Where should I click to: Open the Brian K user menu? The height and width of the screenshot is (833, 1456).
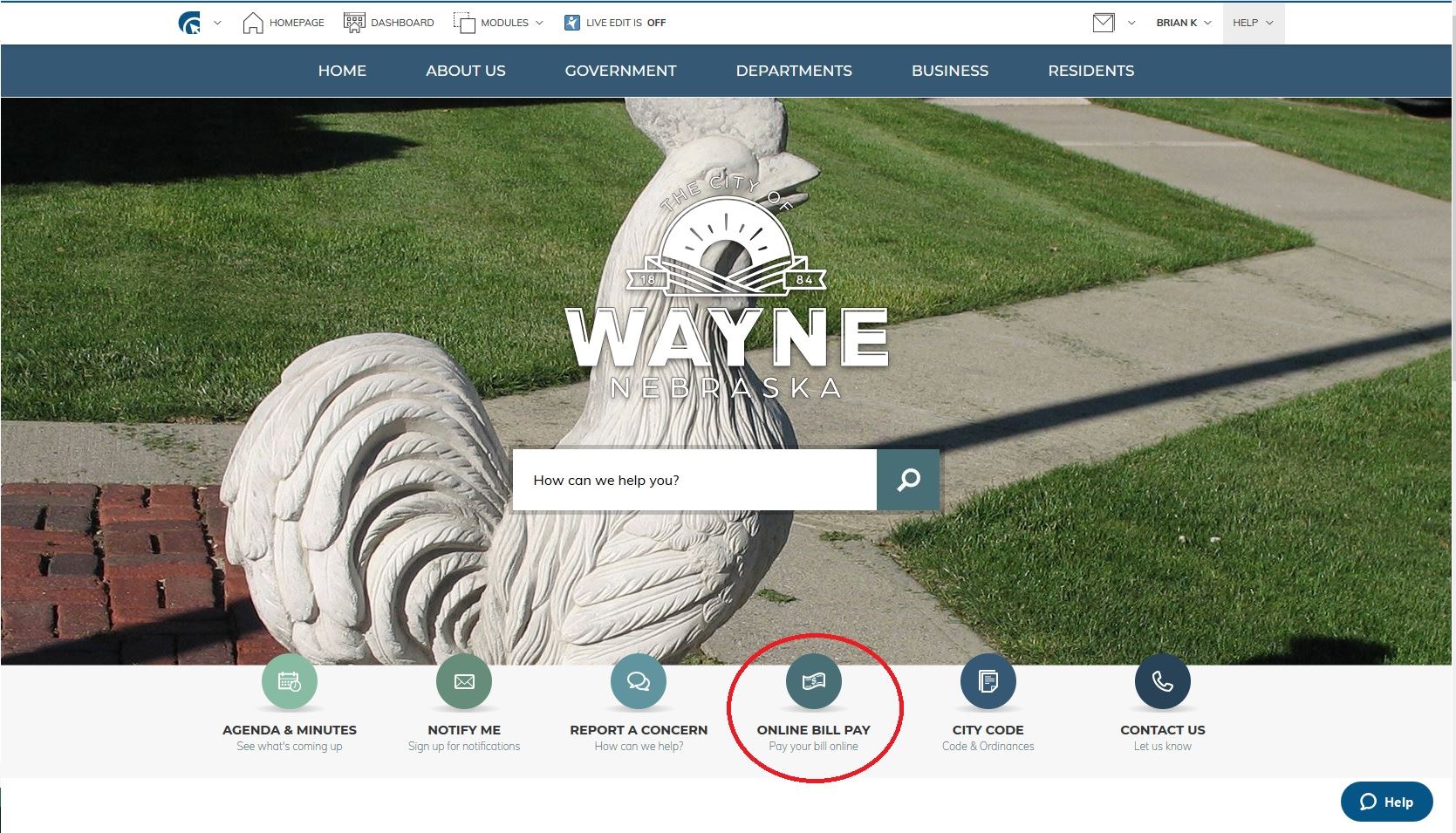tap(1183, 23)
